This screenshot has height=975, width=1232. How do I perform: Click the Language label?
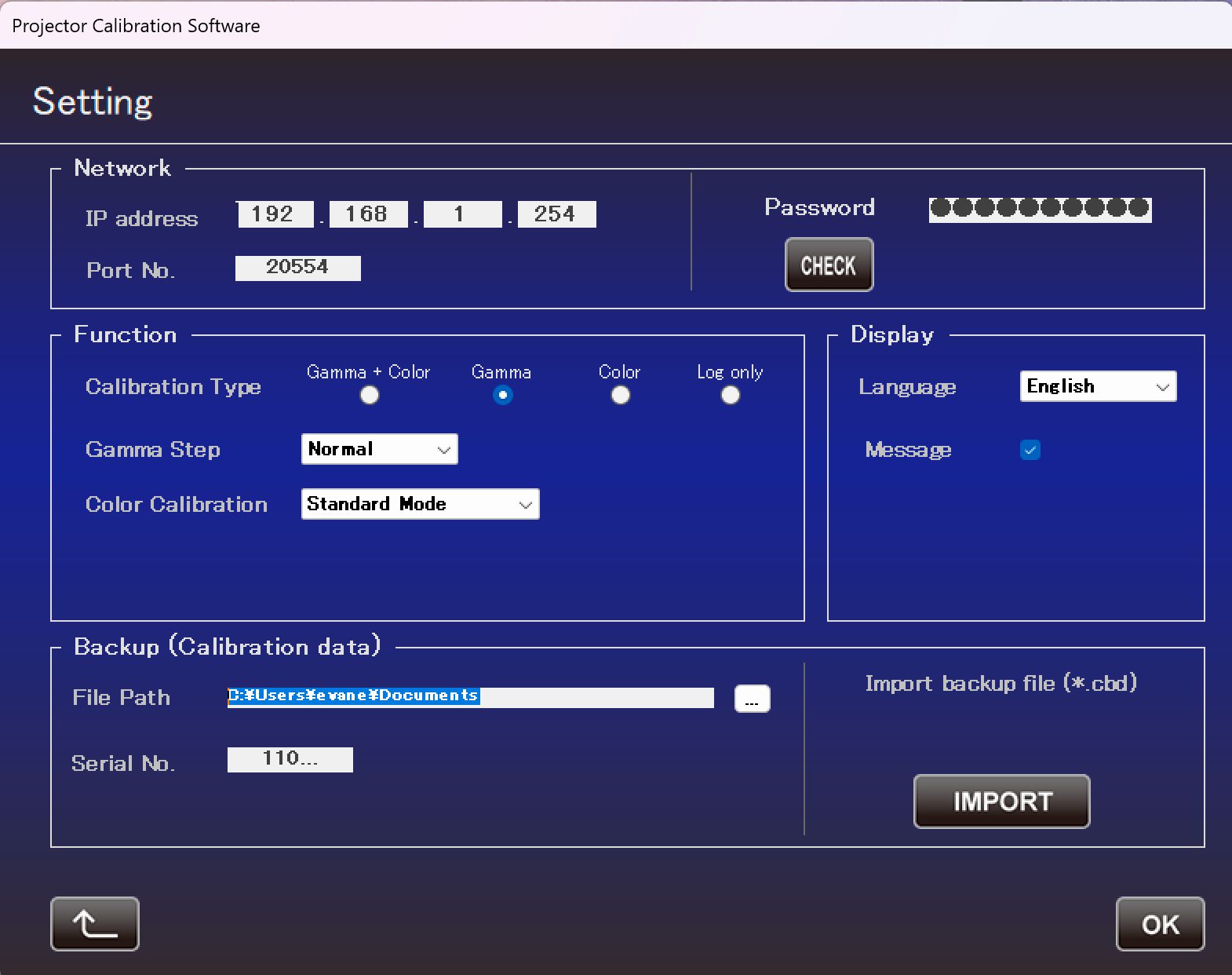coord(907,387)
